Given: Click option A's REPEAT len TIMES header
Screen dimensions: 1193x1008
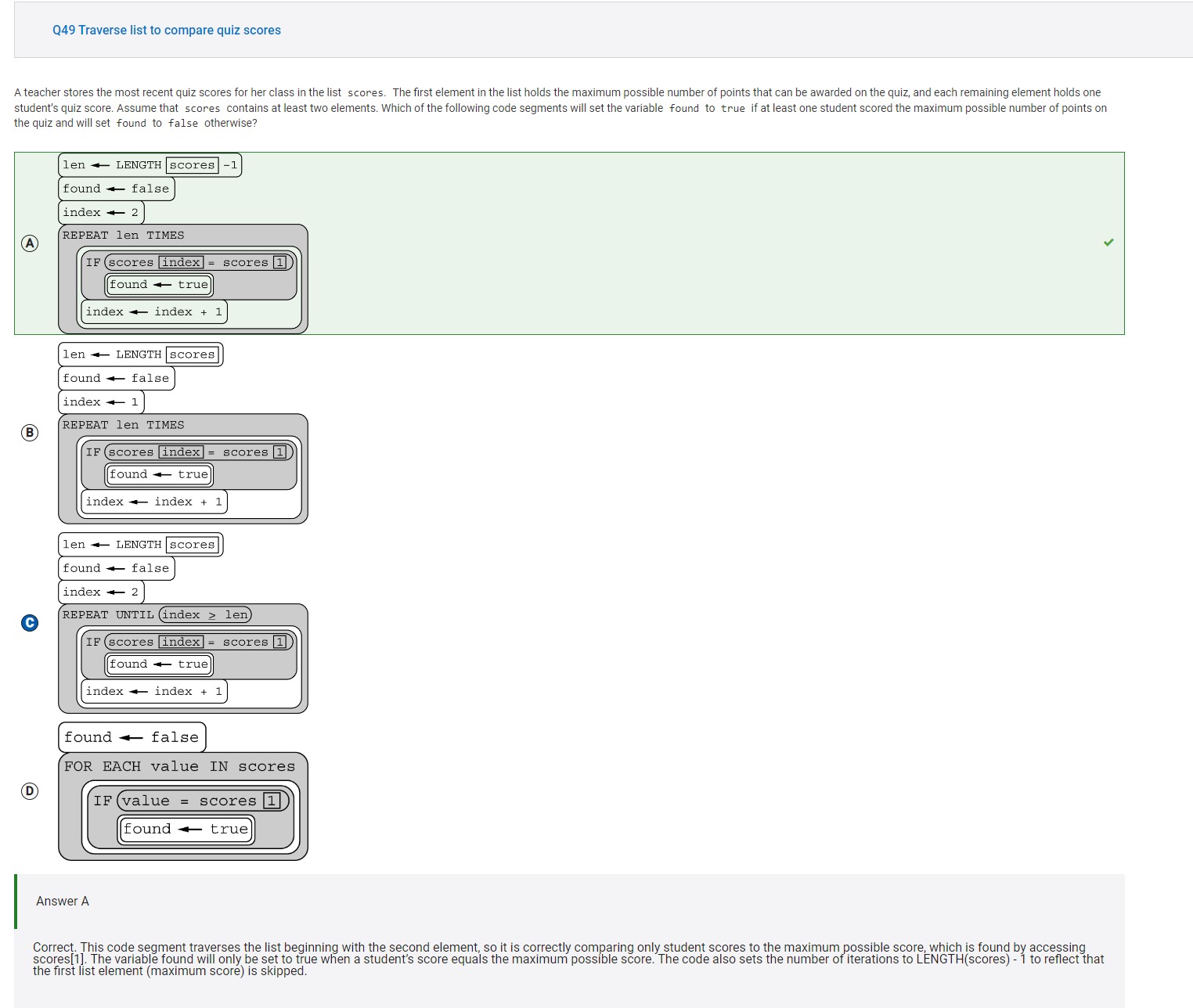Looking at the screenshot, I should point(124,236).
